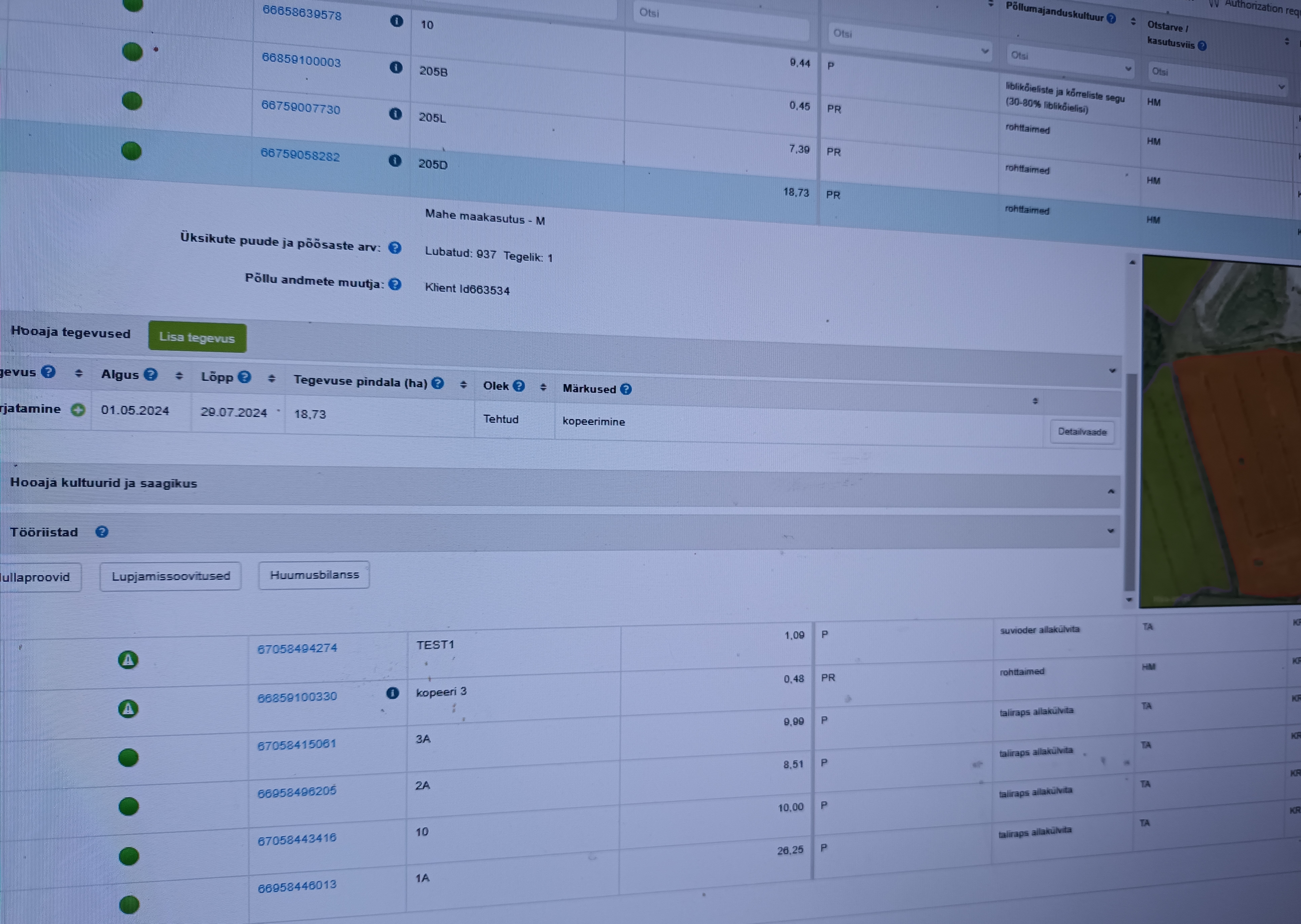Open Huumusbilanss tool
Image resolution: width=1301 pixels, height=924 pixels.
click(x=314, y=575)
